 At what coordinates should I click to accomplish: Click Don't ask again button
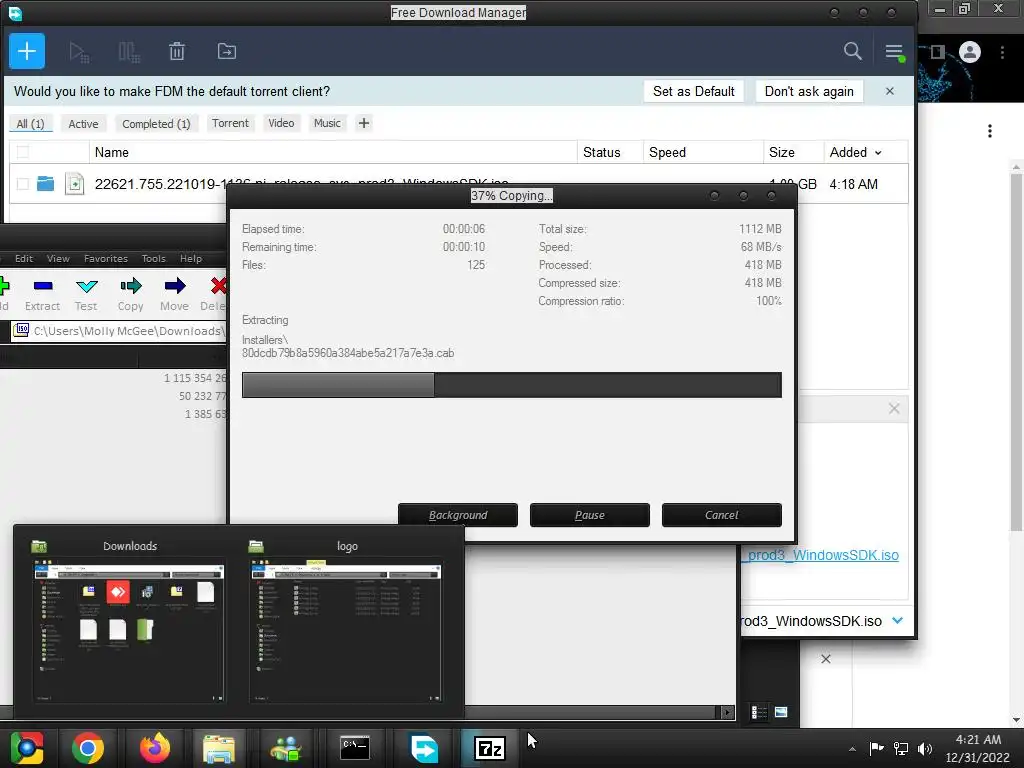809,91
